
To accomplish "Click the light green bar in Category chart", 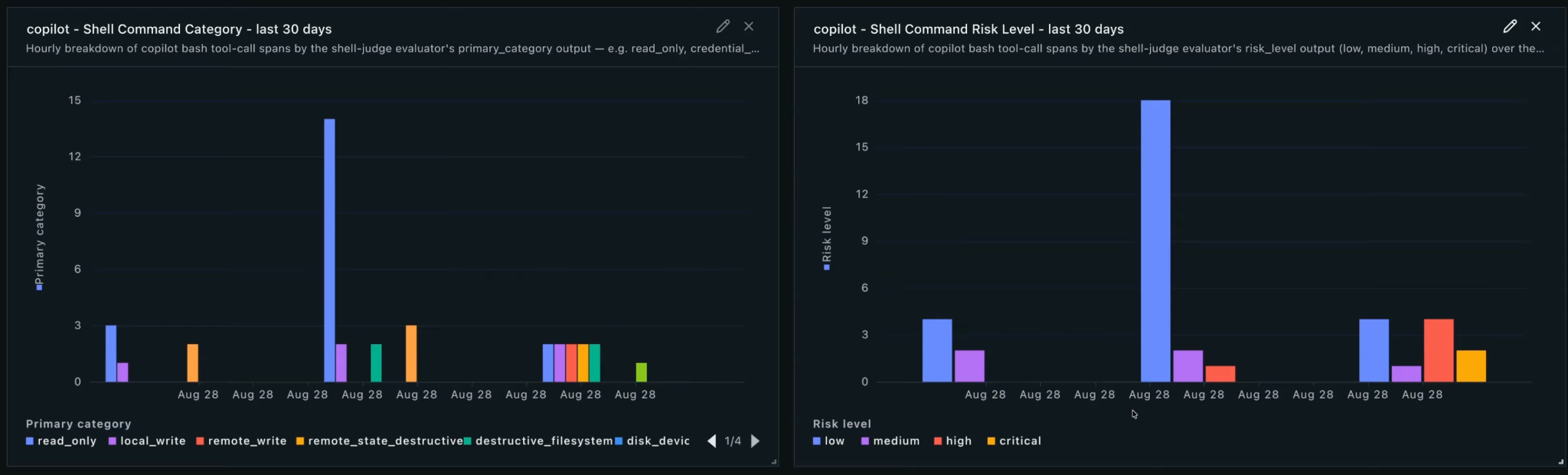I will pyautogui.click(x=642, y=372).
